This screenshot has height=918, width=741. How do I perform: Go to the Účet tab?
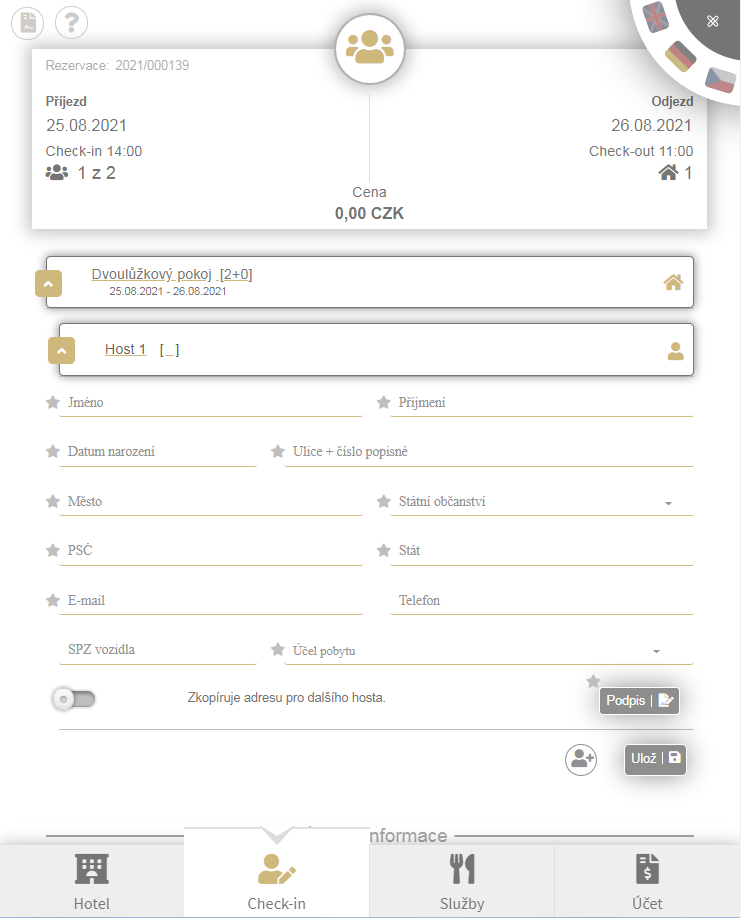(x=647, y=881)
